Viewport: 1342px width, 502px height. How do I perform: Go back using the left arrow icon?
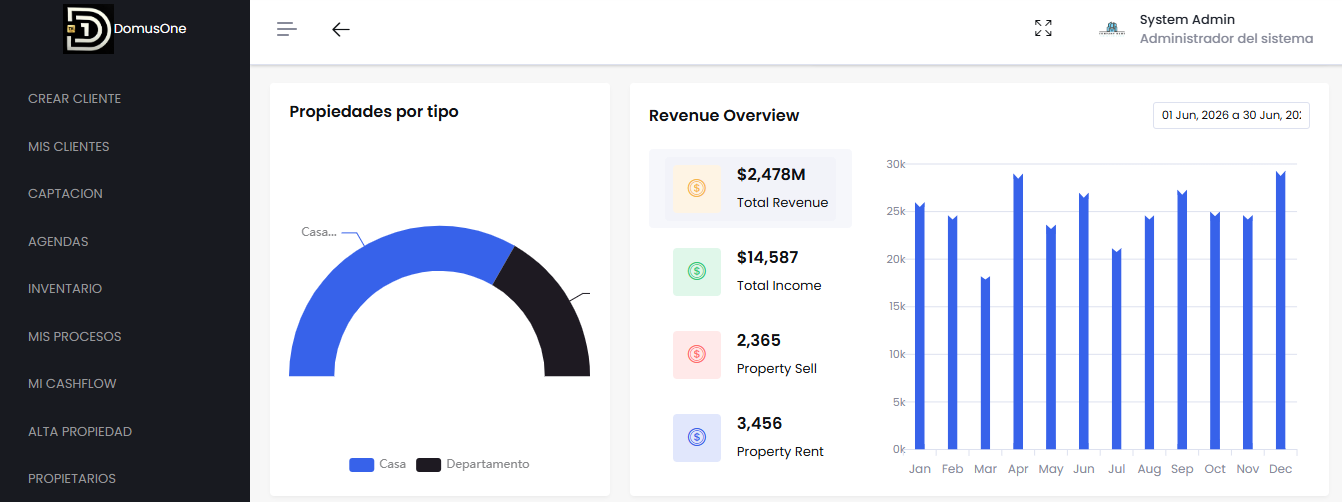(x=341, y=29)
